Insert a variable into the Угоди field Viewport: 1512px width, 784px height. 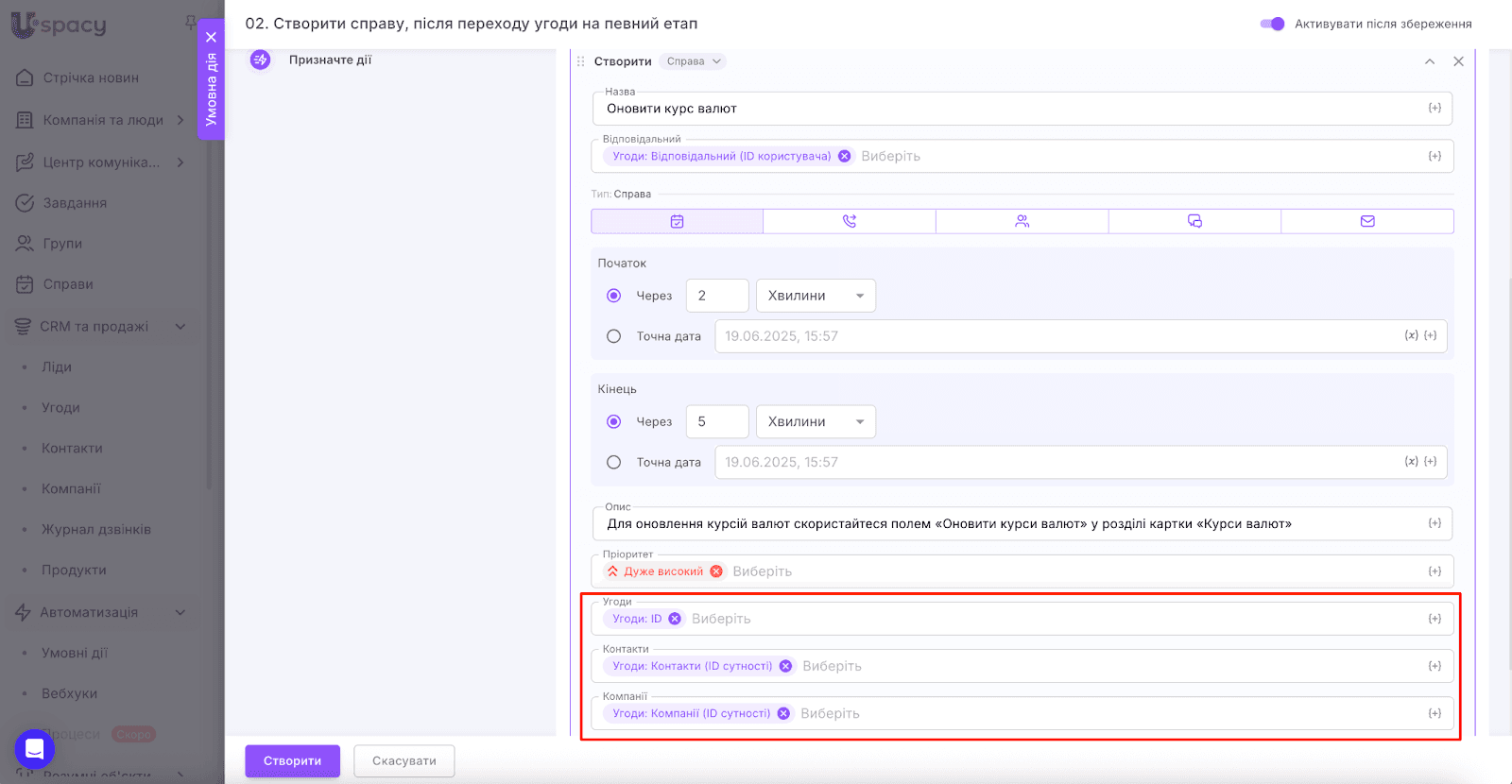point(1435,619)
